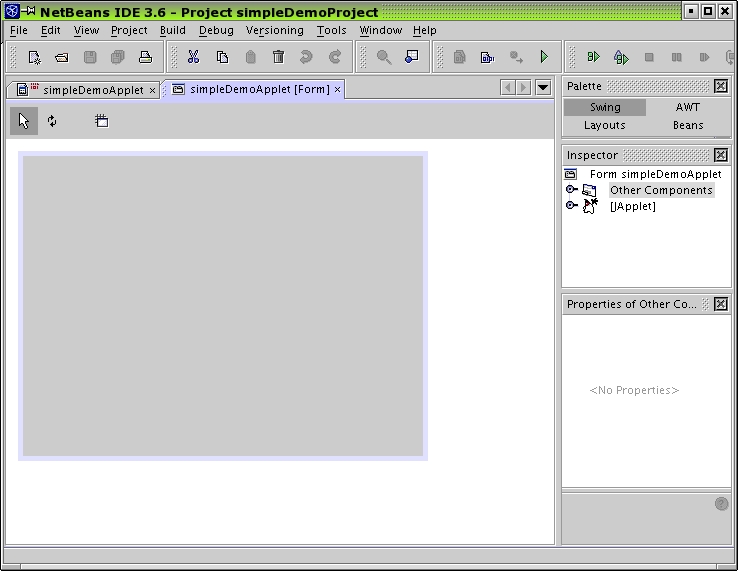This screenshot has width=738, height=571.
Task: Click the help question mark icon
Action: (x=721, y=504)
